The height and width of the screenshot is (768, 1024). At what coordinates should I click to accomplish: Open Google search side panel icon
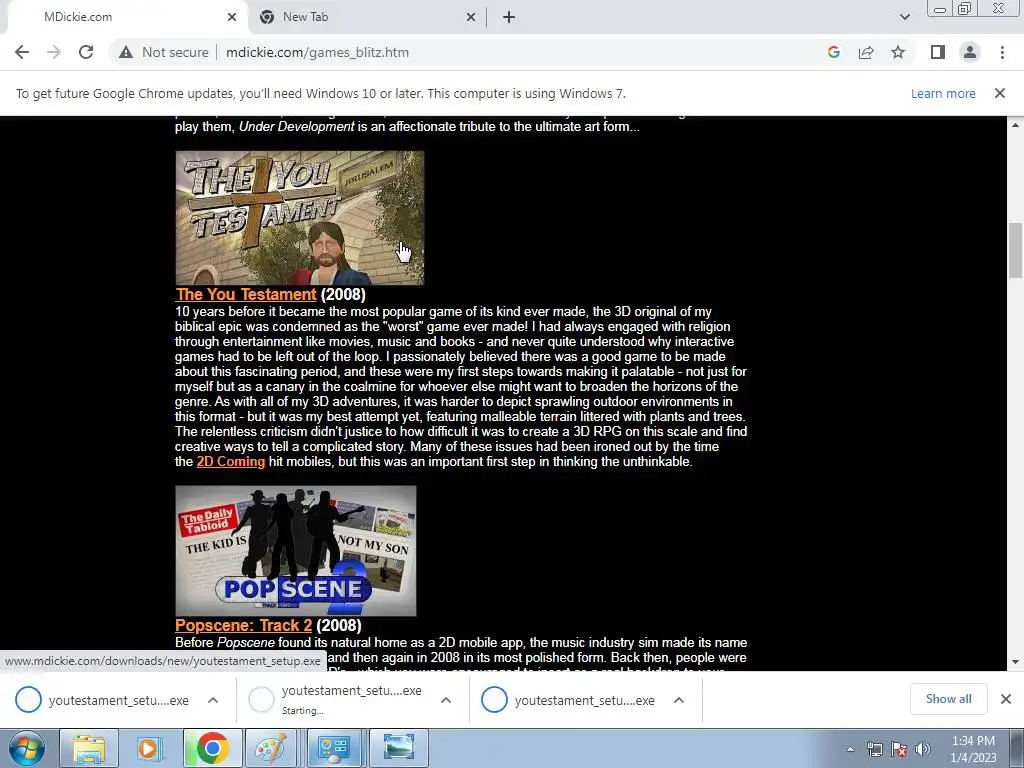pos(833,52)
